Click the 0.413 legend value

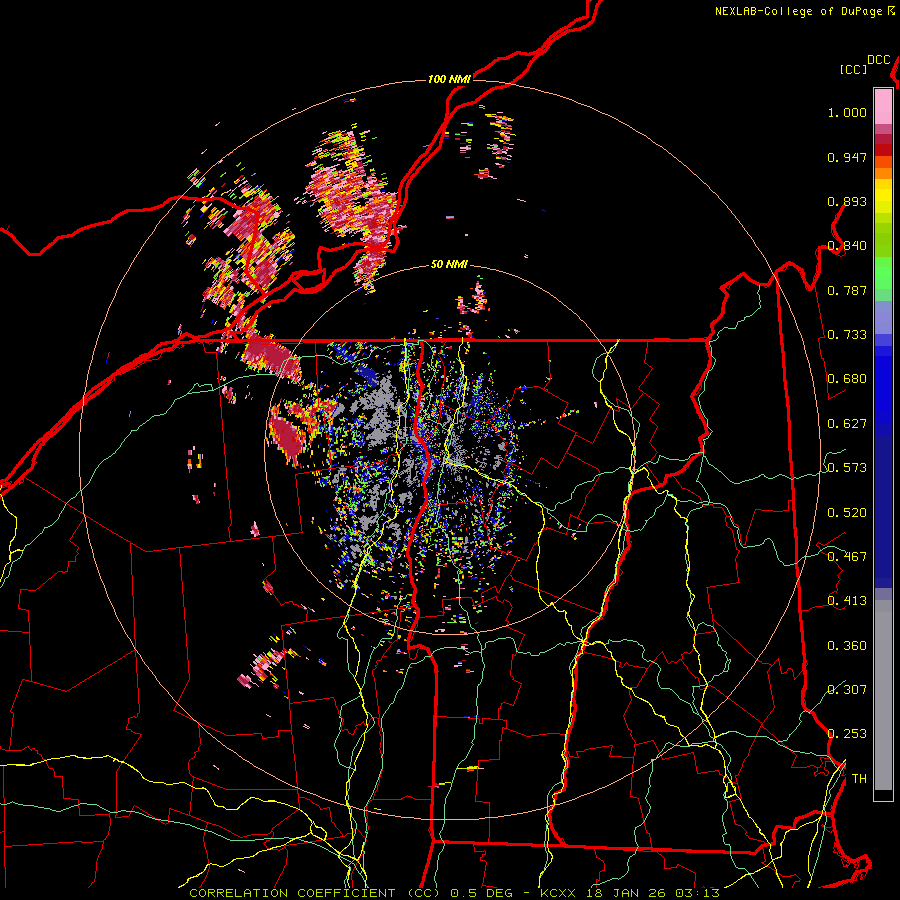click(x=847, y=601)
